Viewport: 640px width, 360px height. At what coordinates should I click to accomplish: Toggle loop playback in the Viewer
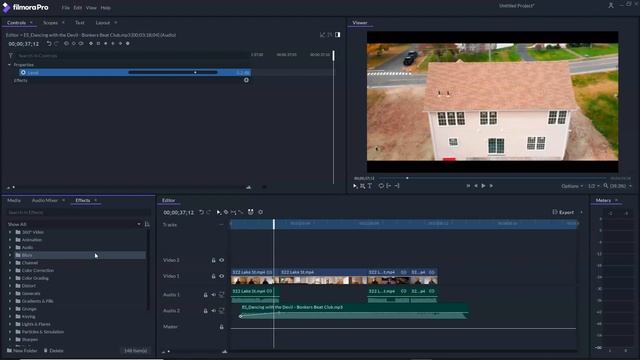pos(381,186)
